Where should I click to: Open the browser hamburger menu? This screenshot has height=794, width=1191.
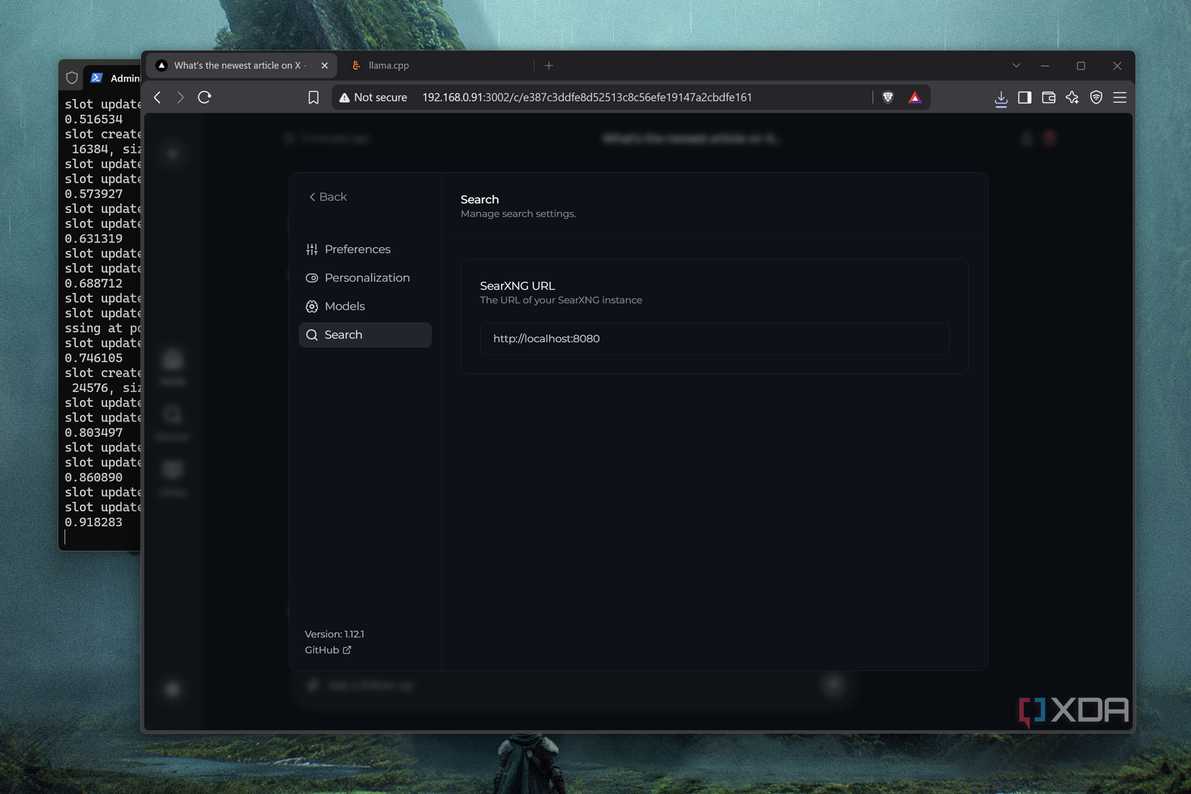tap(1120, 97)
